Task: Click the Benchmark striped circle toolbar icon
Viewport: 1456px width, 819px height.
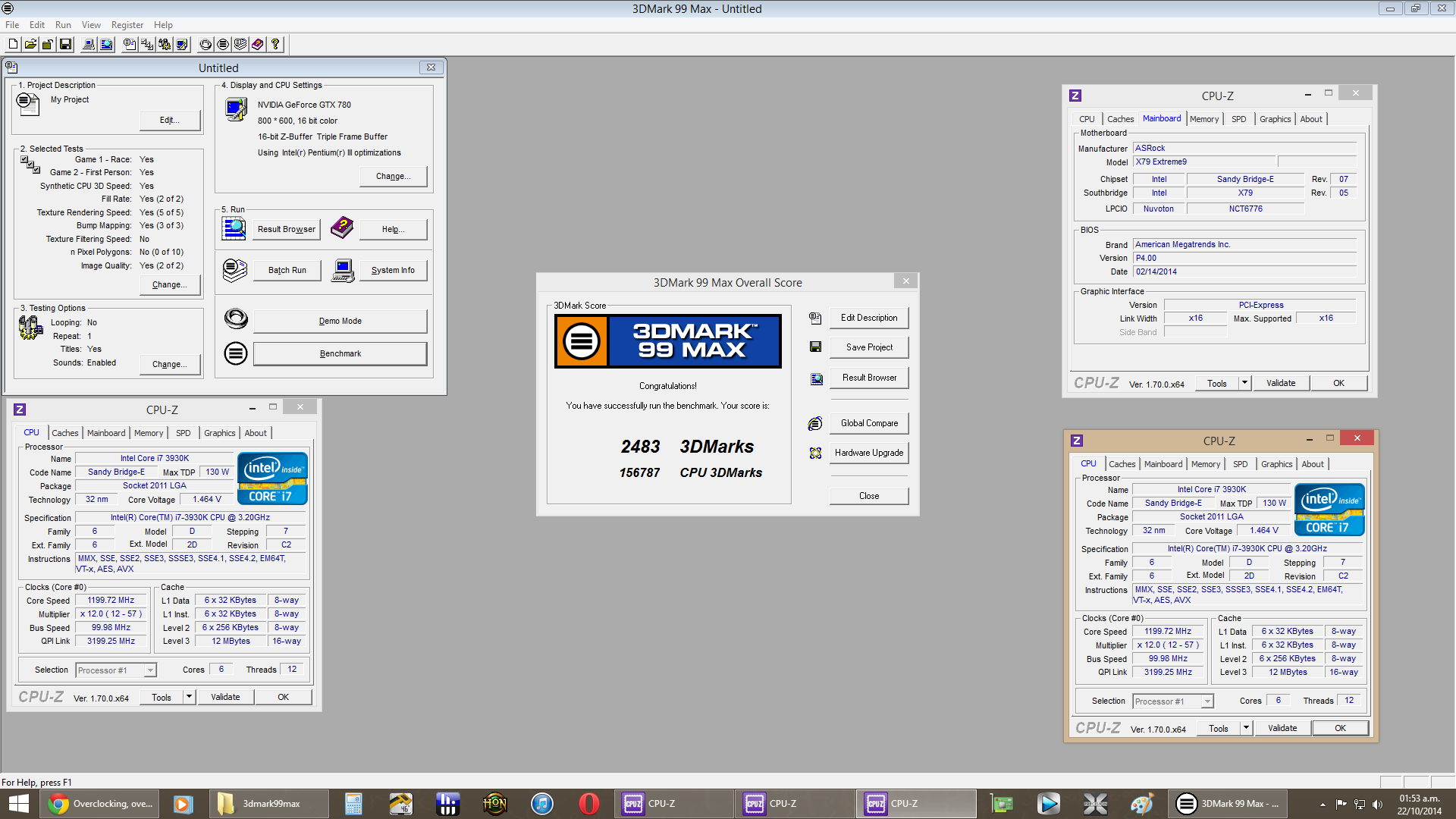Action: (223, 45)
